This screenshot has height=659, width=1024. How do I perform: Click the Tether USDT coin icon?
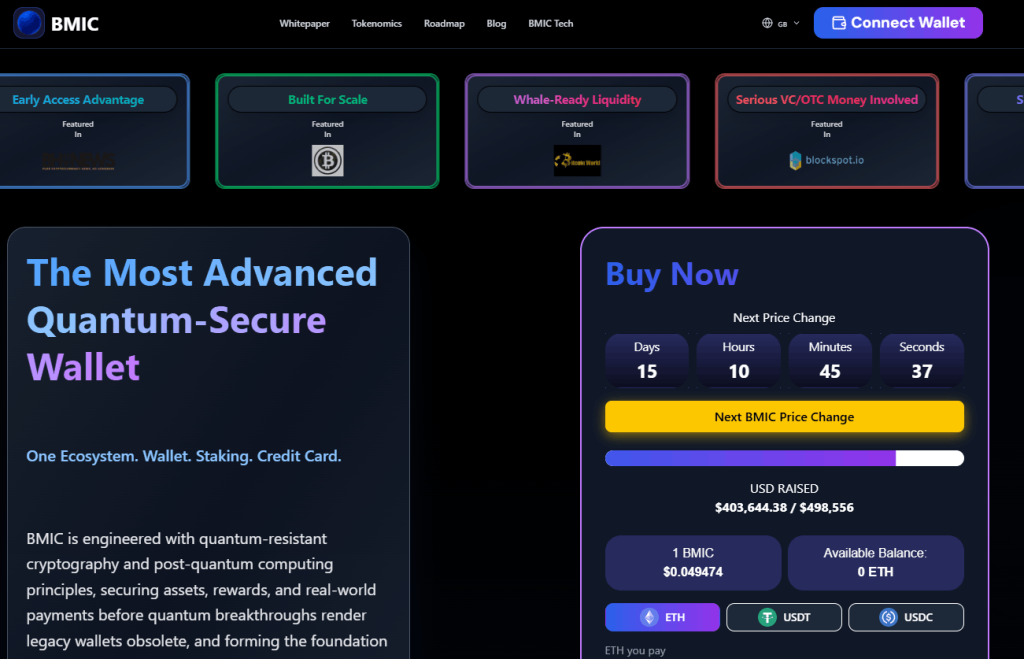pyautogui.click(x=767, y=617)
